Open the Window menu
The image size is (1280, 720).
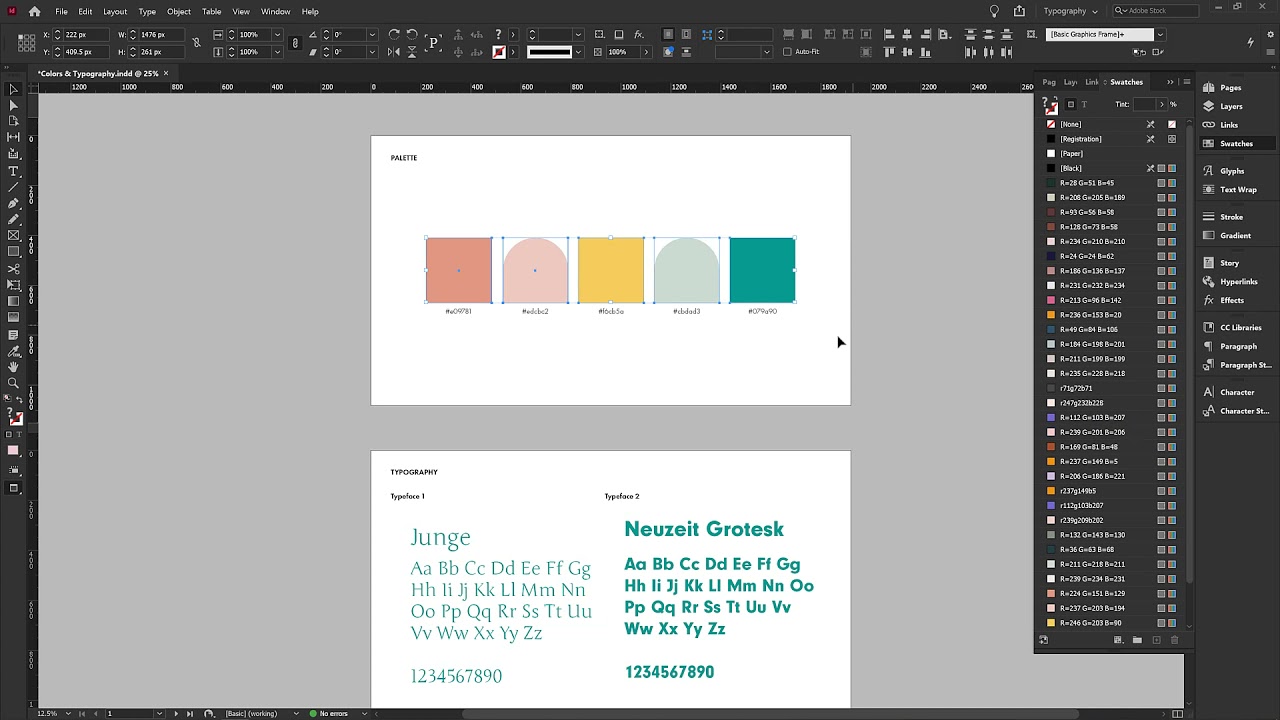(276, 11)
